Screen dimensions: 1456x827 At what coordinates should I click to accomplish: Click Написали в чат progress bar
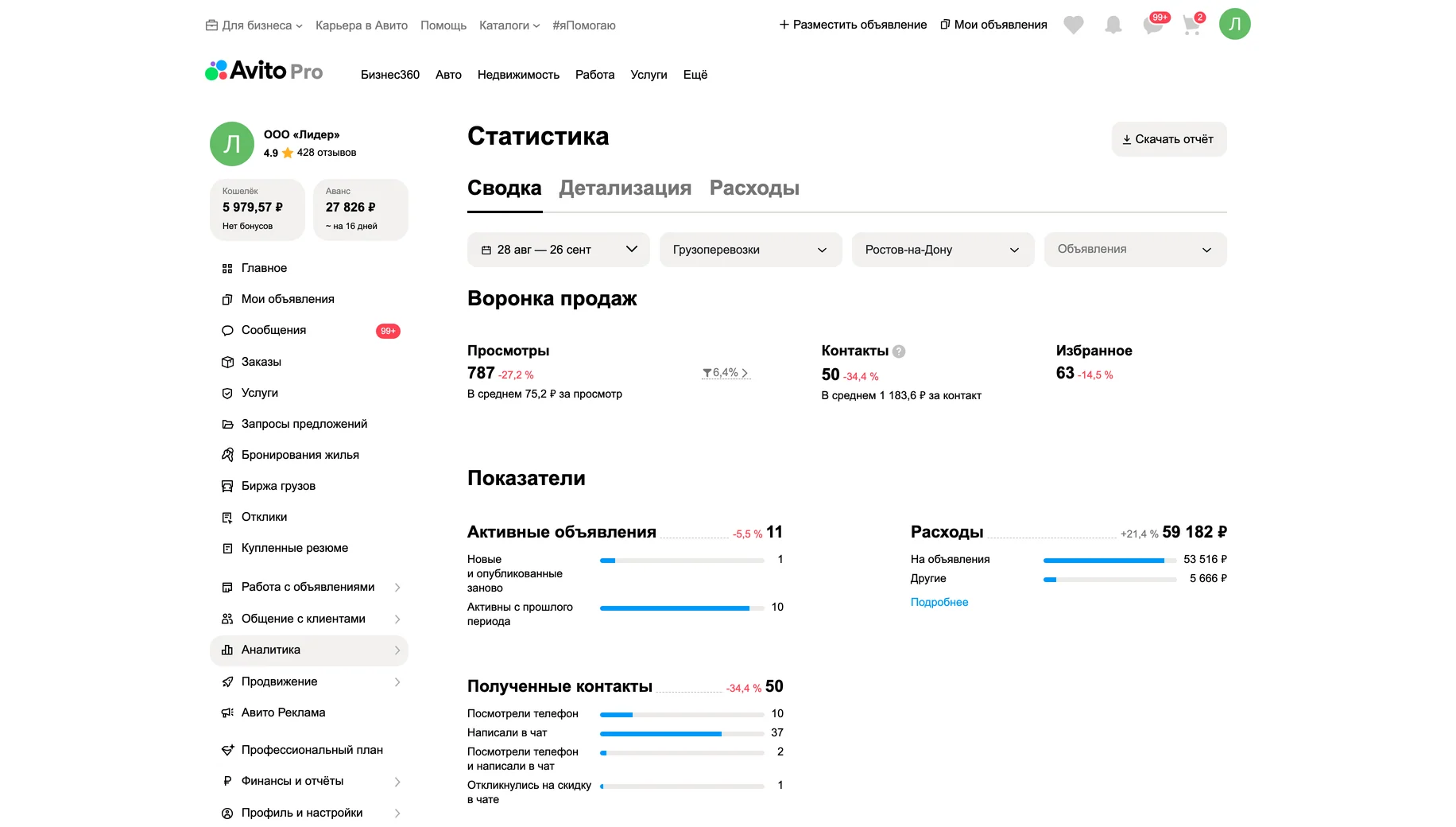click(682, 734)
